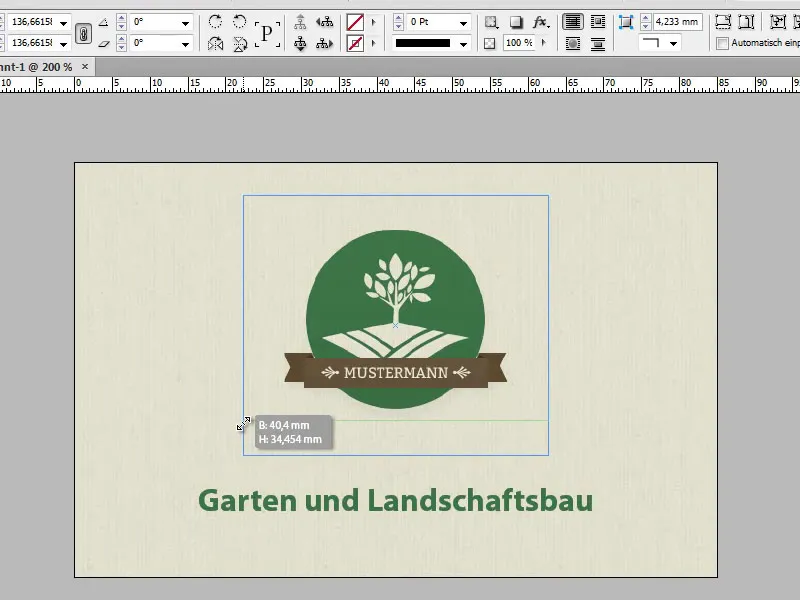This screenshot has width=800, height=600.
Task: Click the corner options icon
Action: pyautogui.click(x=626, y=22)
